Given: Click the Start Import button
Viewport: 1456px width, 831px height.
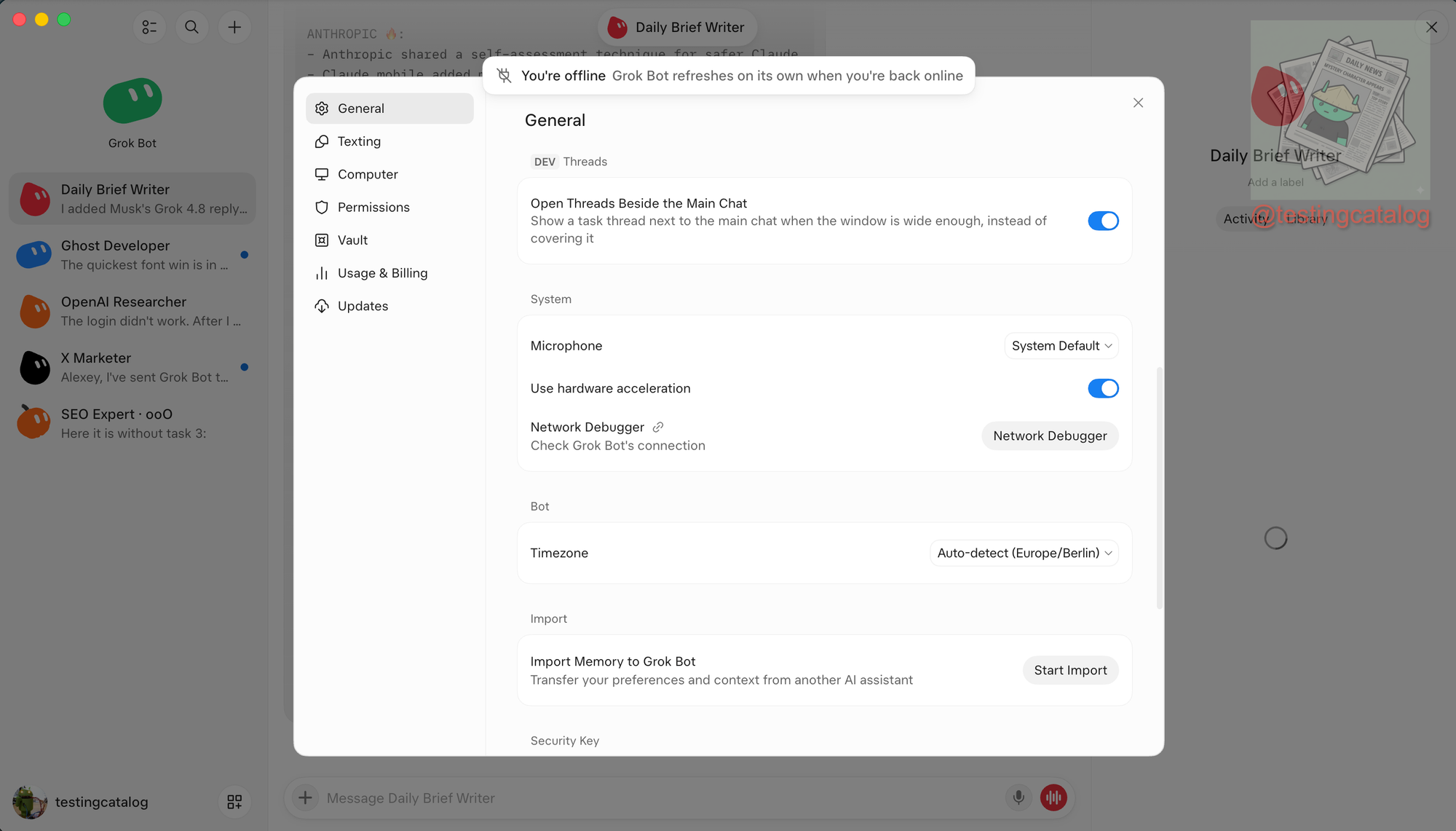Looking at the screenshot, I should pos(1070,670).
